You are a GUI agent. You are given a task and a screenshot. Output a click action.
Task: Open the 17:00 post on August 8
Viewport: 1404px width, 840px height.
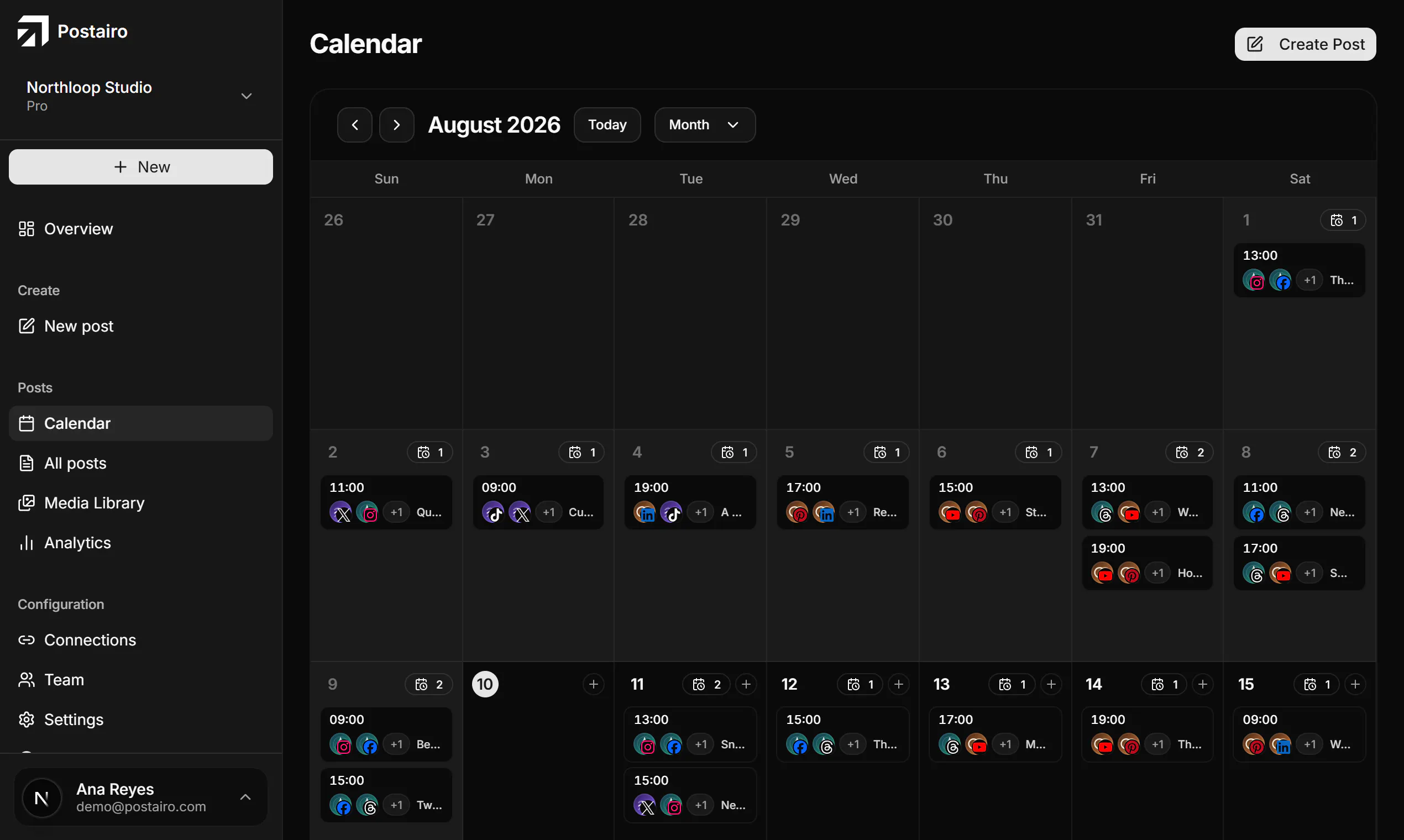click(x=1300, y=563)
